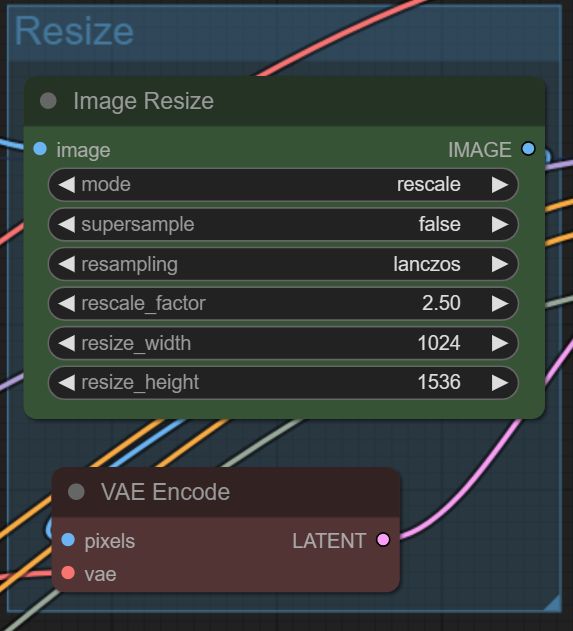Viewport: 573px width, 631px height.
Task: Toggle supersample with the left arrow
Action: (66, 225)
